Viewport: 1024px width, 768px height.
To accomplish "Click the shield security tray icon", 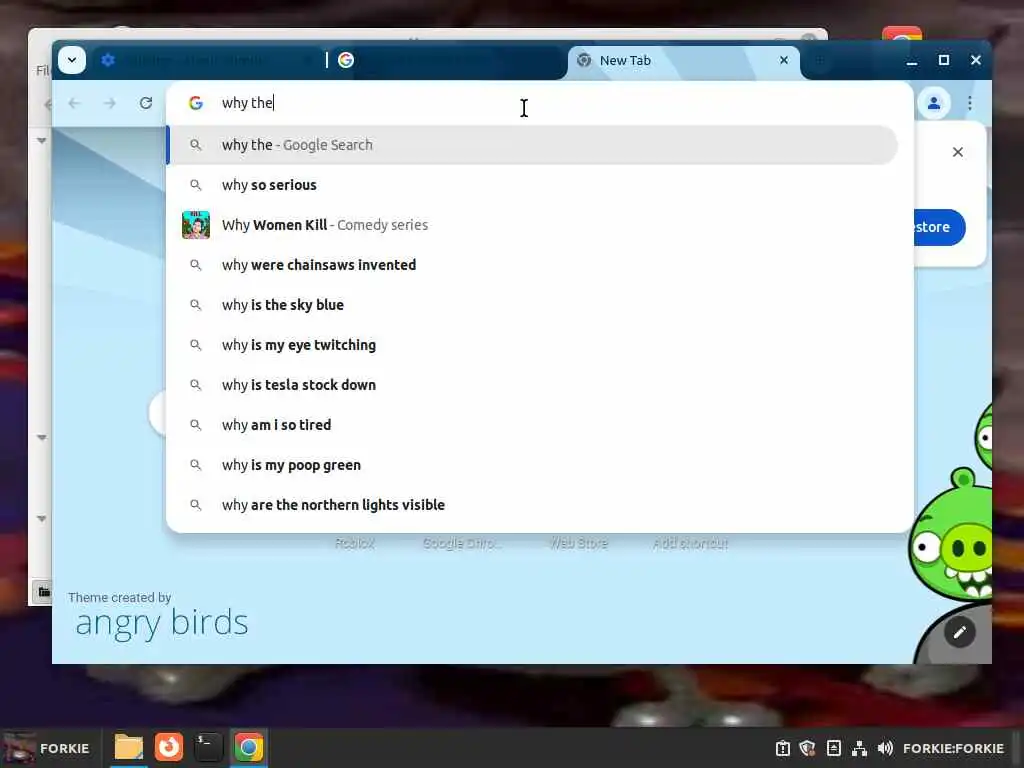I will click(x=808, y=748).
